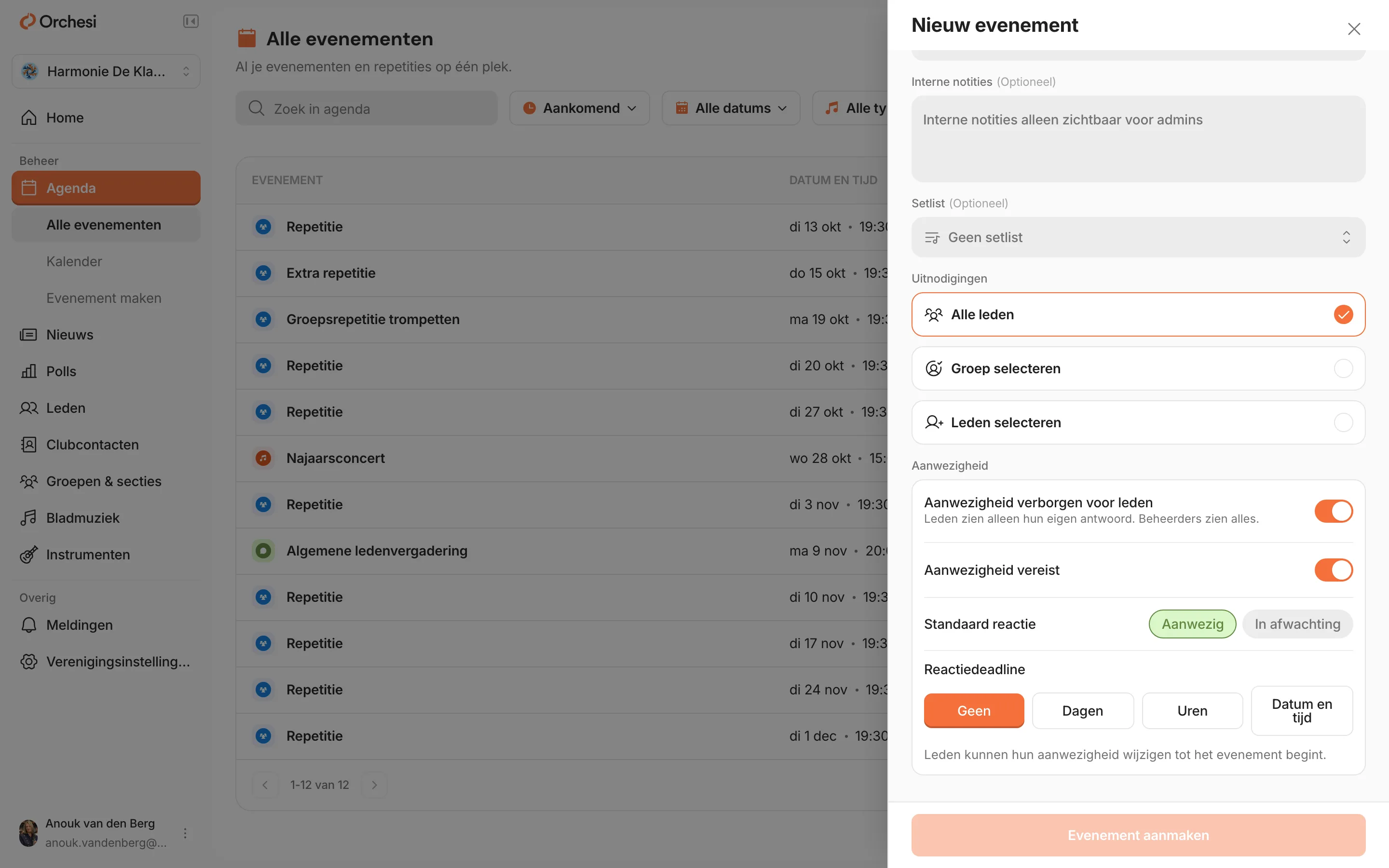Viewport: 1389px width, 868px height.
Task: Collapse the sidebar panel icon
Action: coord(191,22)
